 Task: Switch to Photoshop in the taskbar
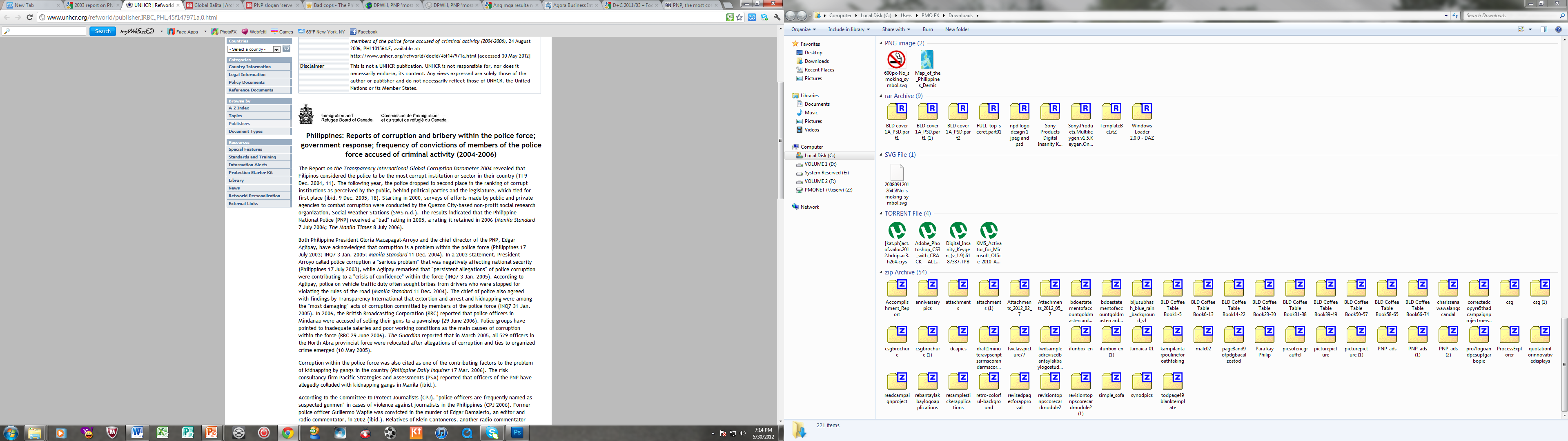pyautogui.click(x=517, y=432)
